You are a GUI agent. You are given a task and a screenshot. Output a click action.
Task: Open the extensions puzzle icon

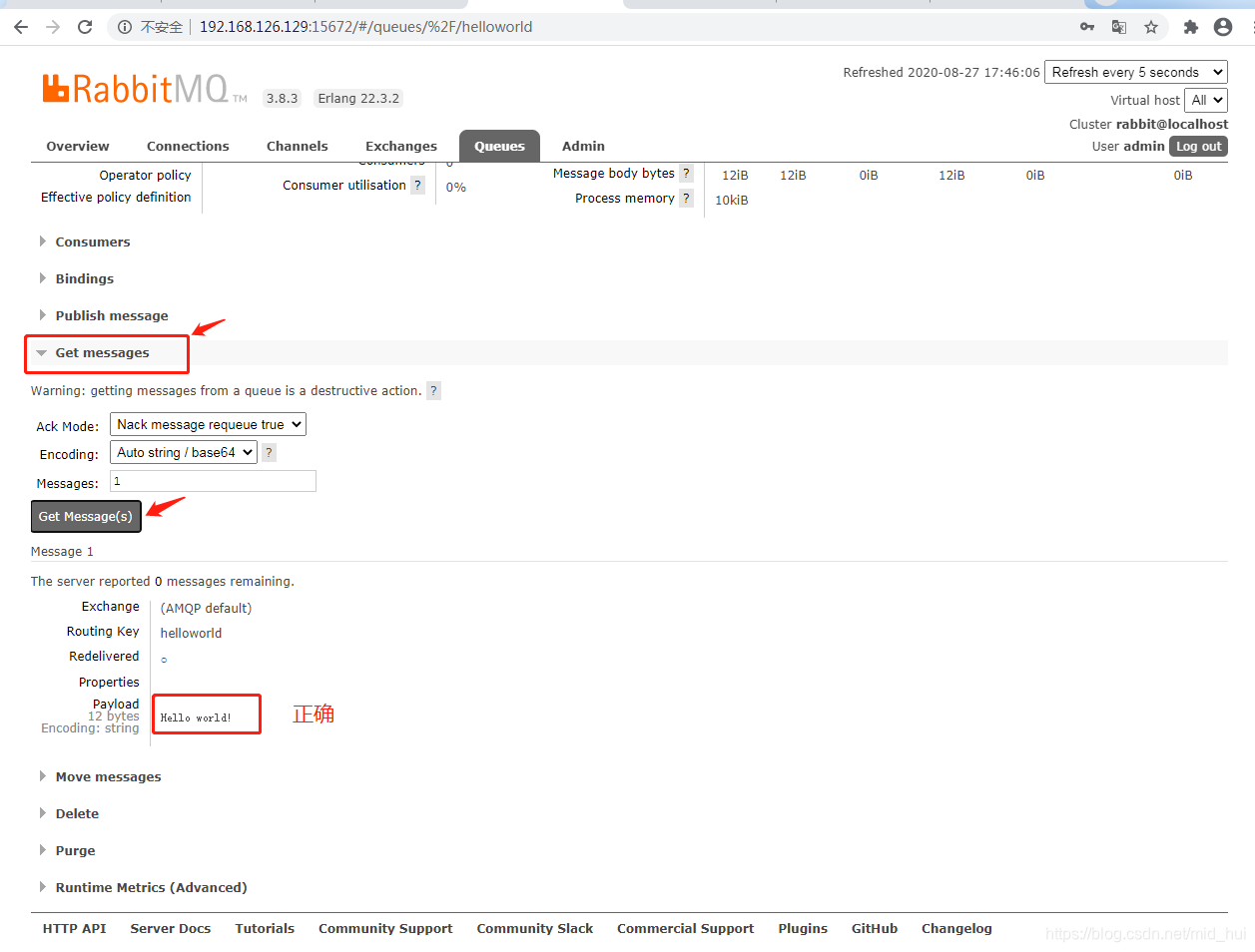tap(1190, 27)
